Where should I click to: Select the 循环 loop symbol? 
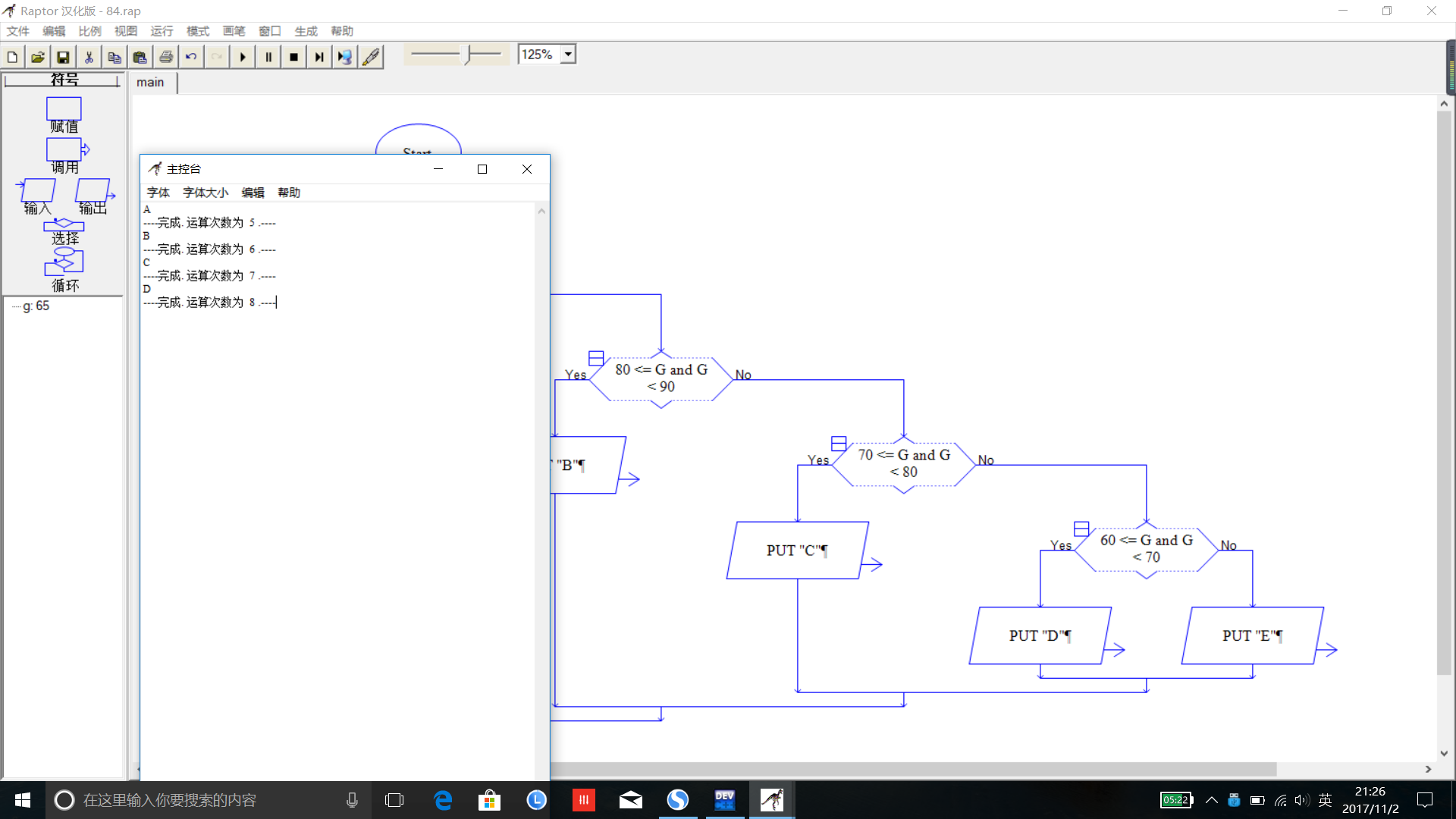click(64, 262)
